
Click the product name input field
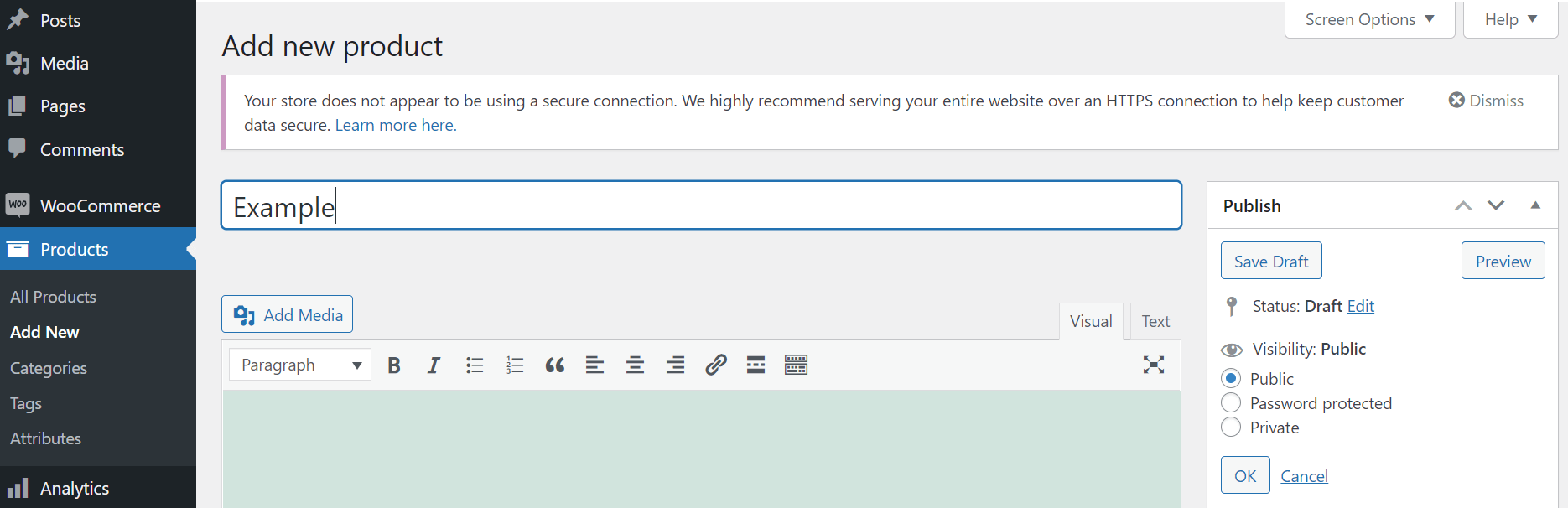click(701, 205)
